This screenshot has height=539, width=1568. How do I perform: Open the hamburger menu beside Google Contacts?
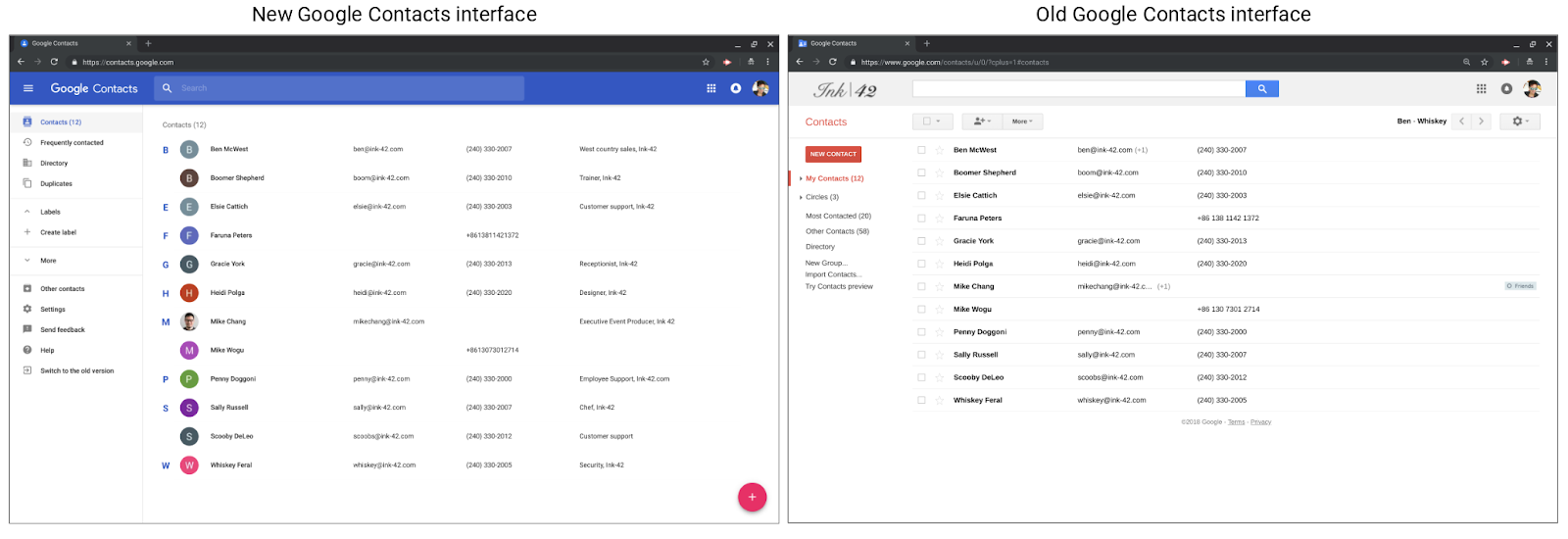(28, 88)
